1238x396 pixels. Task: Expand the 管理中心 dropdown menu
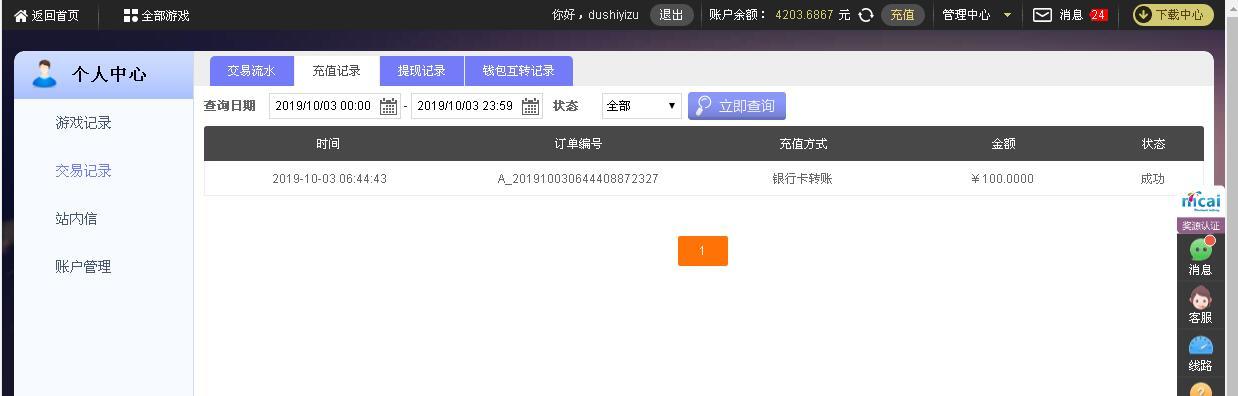pyautogui.click(x=977, y=15)
